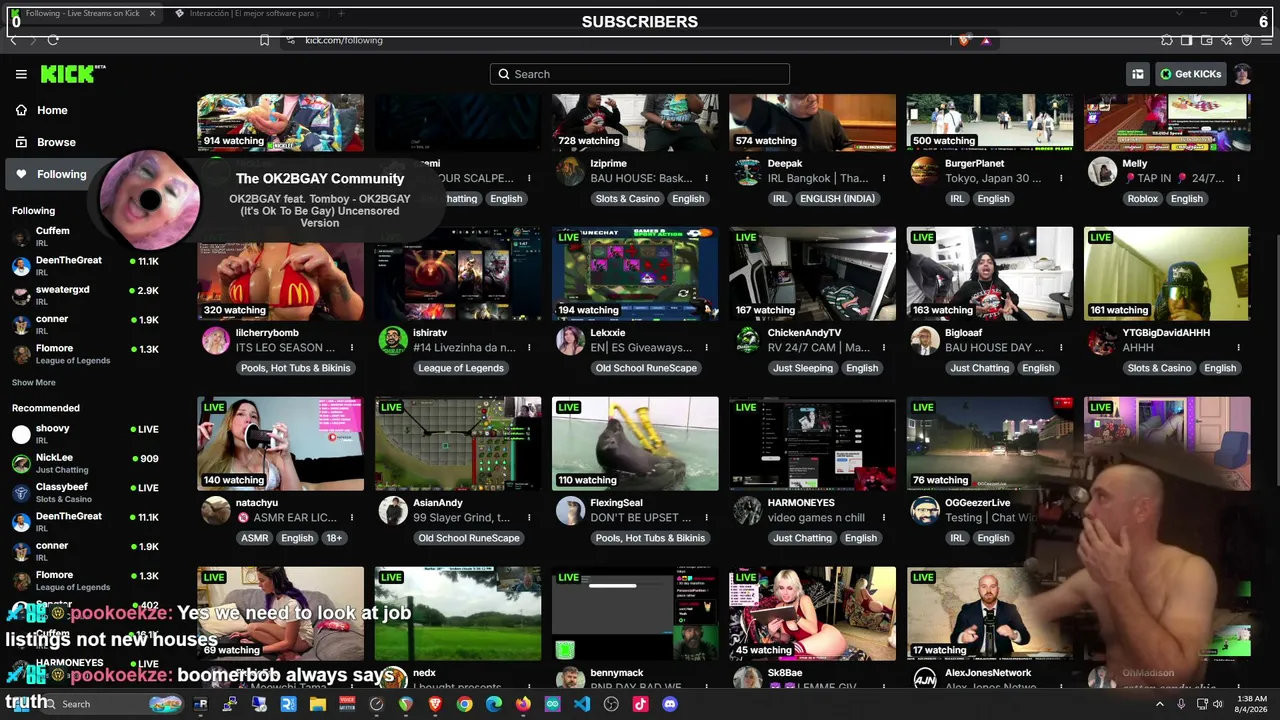Screen dimensions: 1280x720
Task: Focus the Kick search field
Action: pyautogui.click(x=640, y=74)
